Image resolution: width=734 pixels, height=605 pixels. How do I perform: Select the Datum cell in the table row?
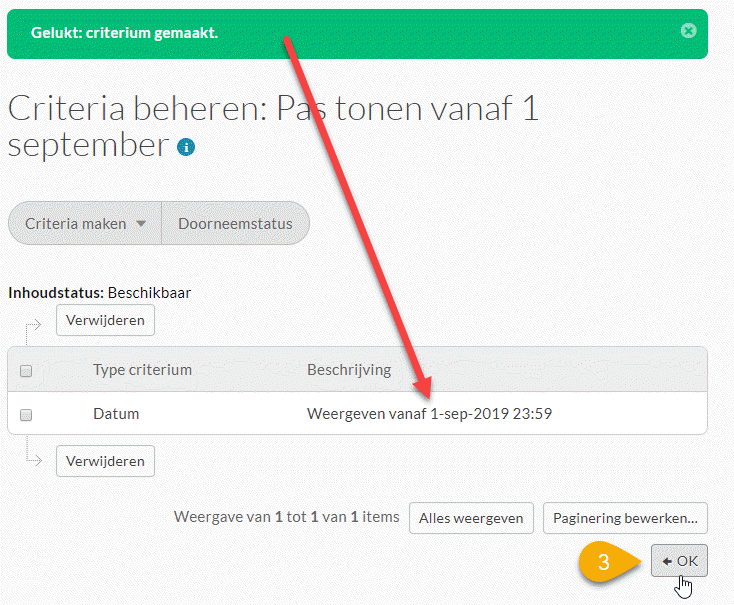pyautogui.click(x=116, y=414)
